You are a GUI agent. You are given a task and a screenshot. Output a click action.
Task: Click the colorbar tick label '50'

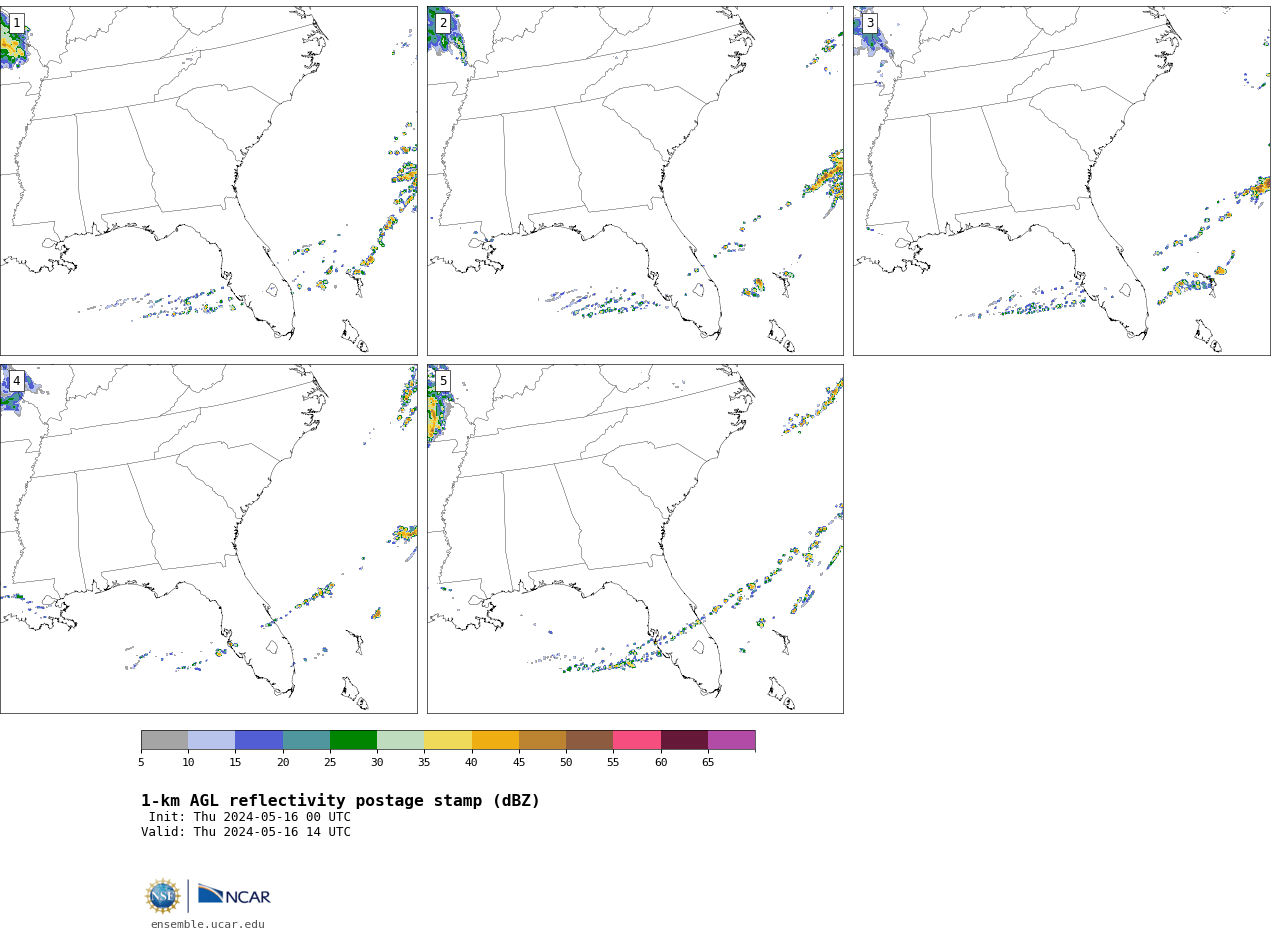[566, 763]
